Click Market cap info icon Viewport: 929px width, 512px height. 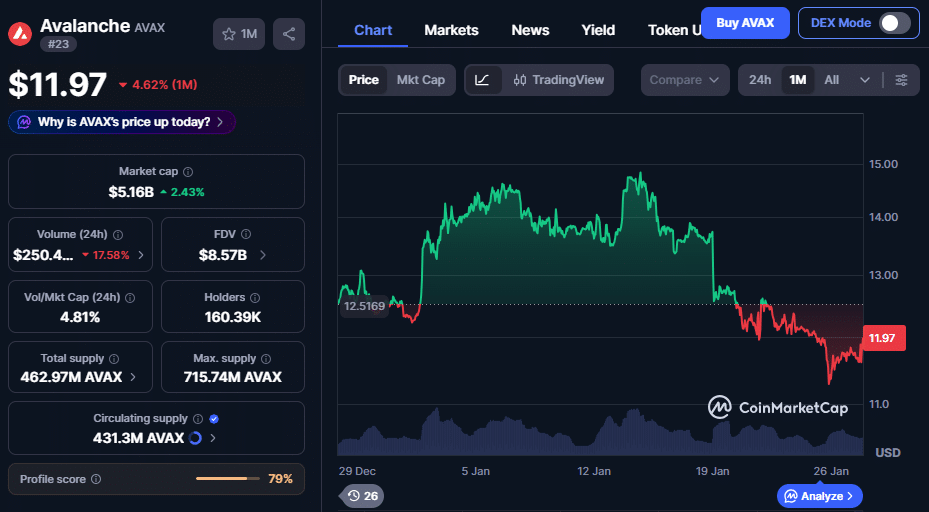(188, 172)
